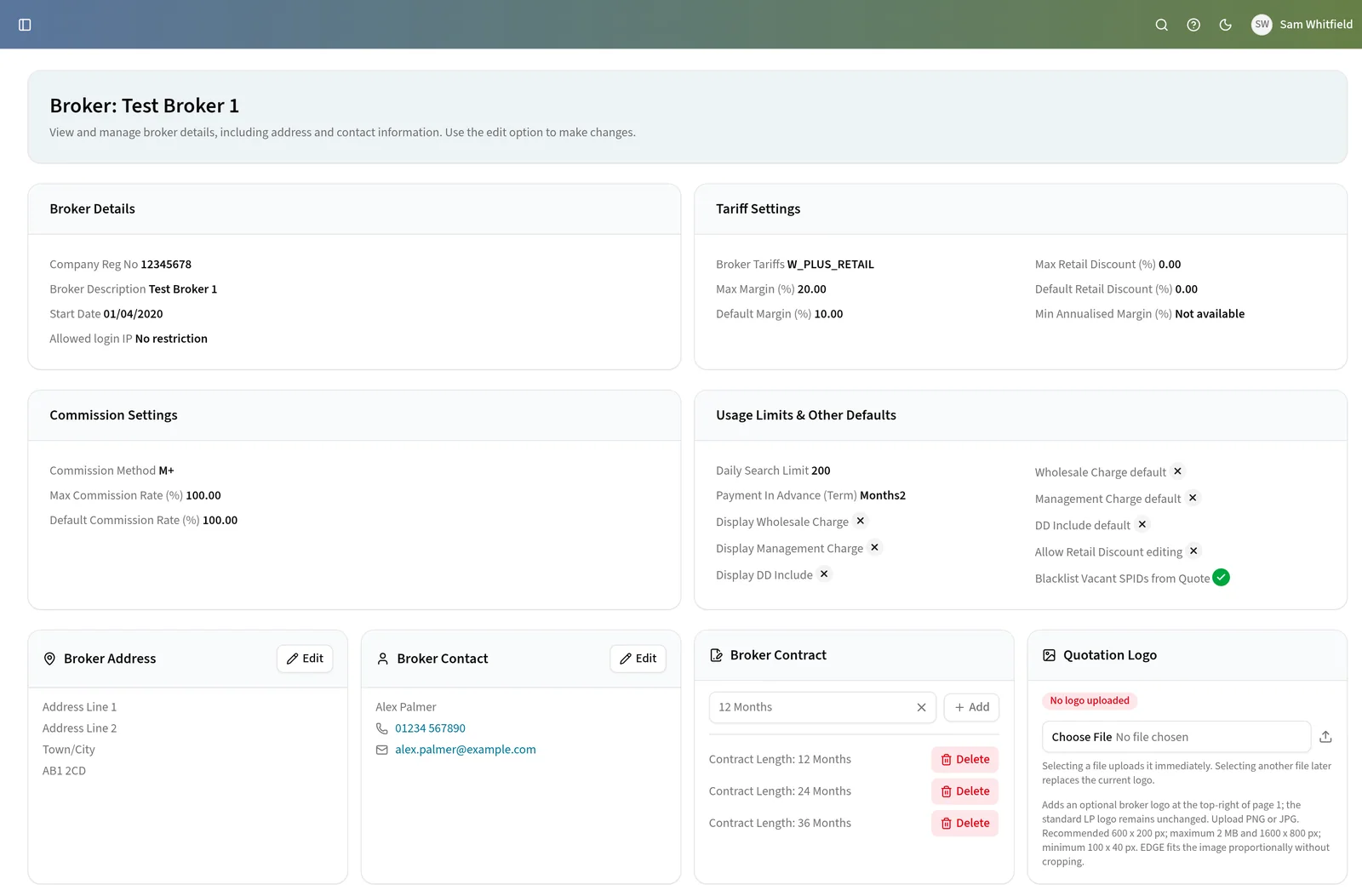Viewport: 1362px width, 896px height.
Task: Click the Display Management Charge cross indicator
Action: [x=874, y=547]
